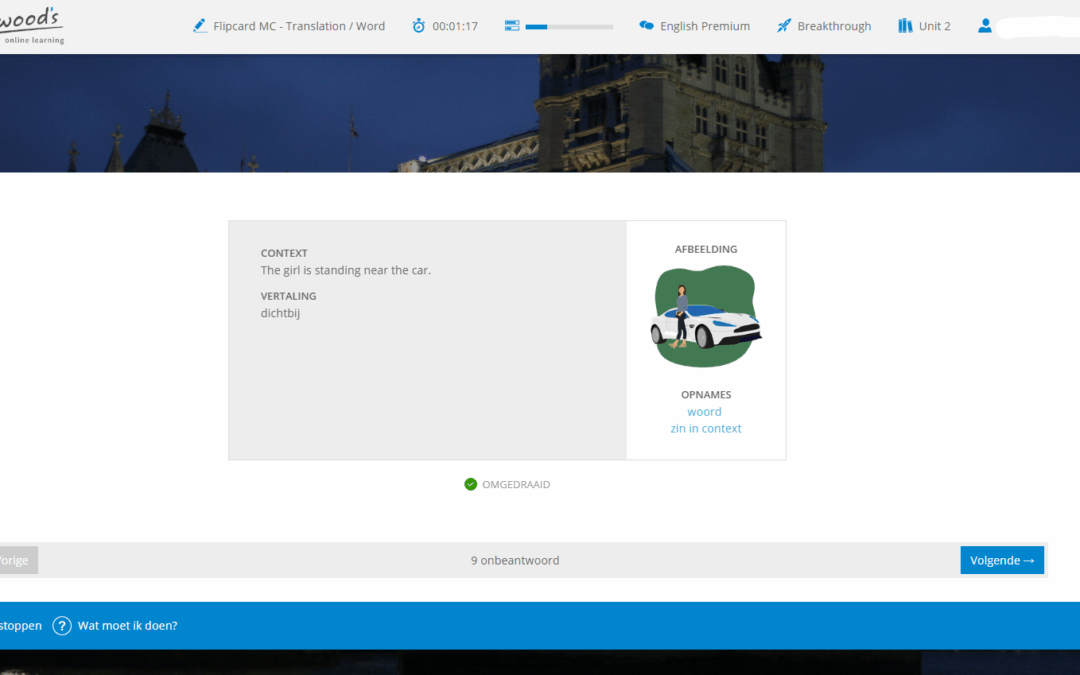The width and height of the screenshot is (1080, 675).
Task: Play the 'zin in context' recording
Action: (706, 428)
